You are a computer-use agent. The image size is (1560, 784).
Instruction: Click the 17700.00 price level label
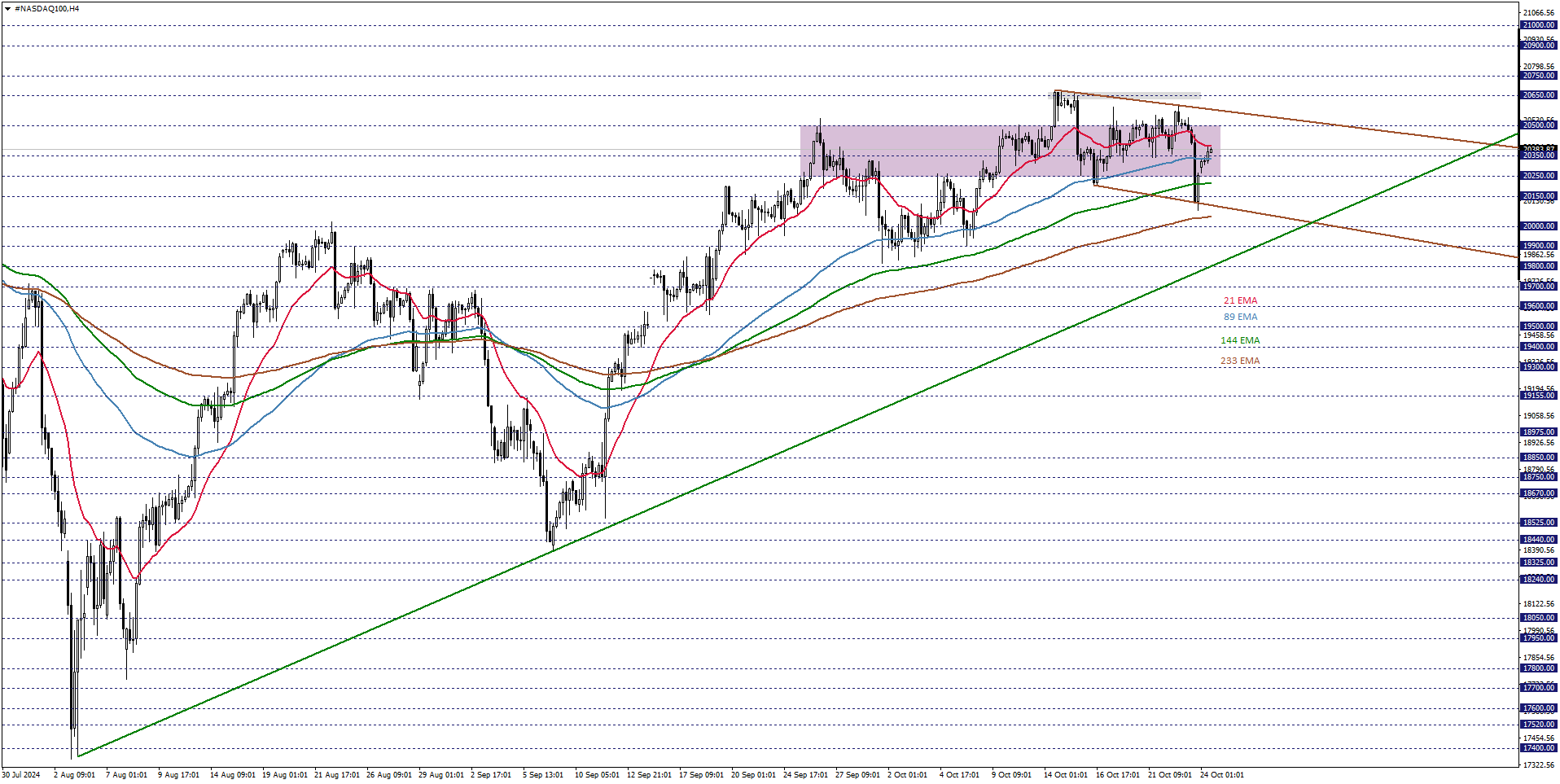(1538, 688)
